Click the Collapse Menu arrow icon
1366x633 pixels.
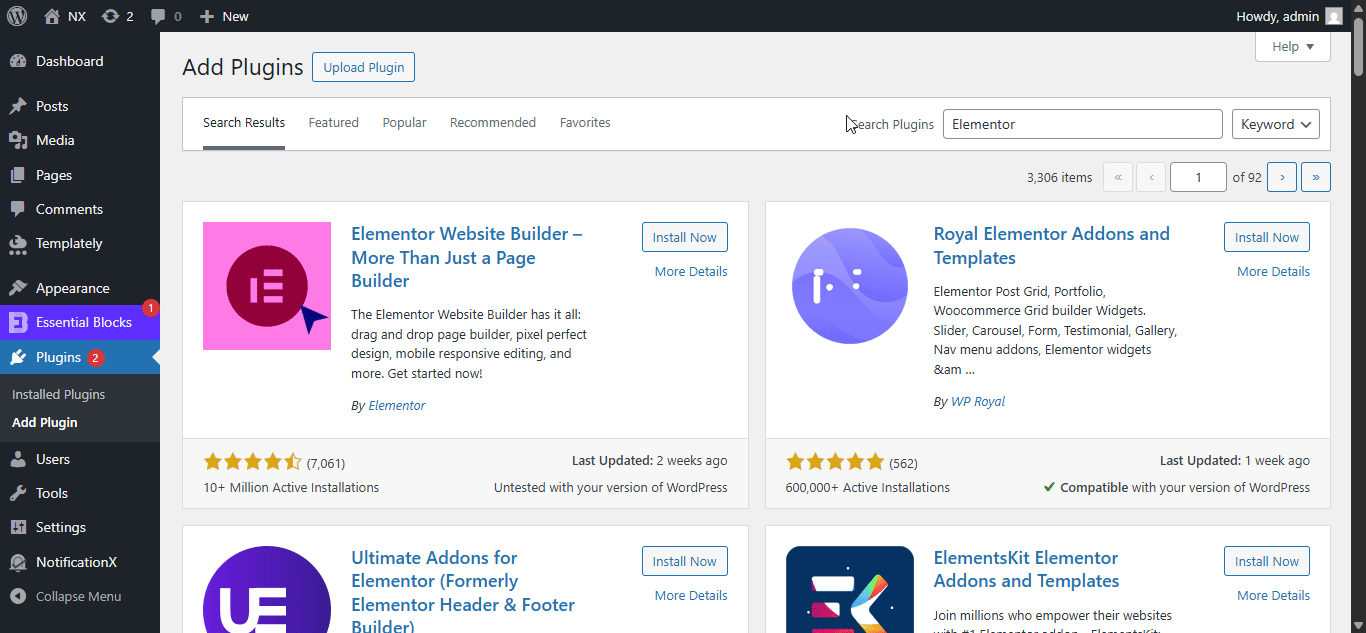pyautogui.click(x=18, y=596)
